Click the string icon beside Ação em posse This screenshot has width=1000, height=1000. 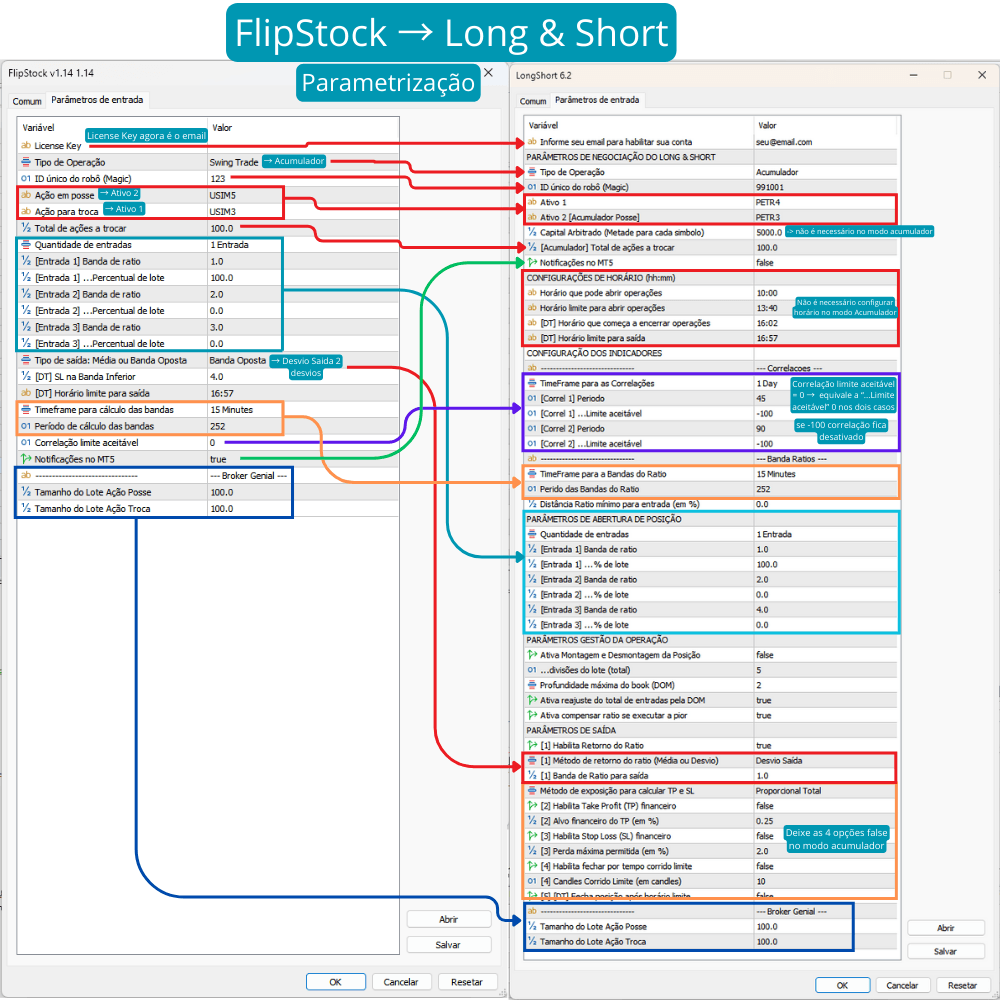coord(26,195)
